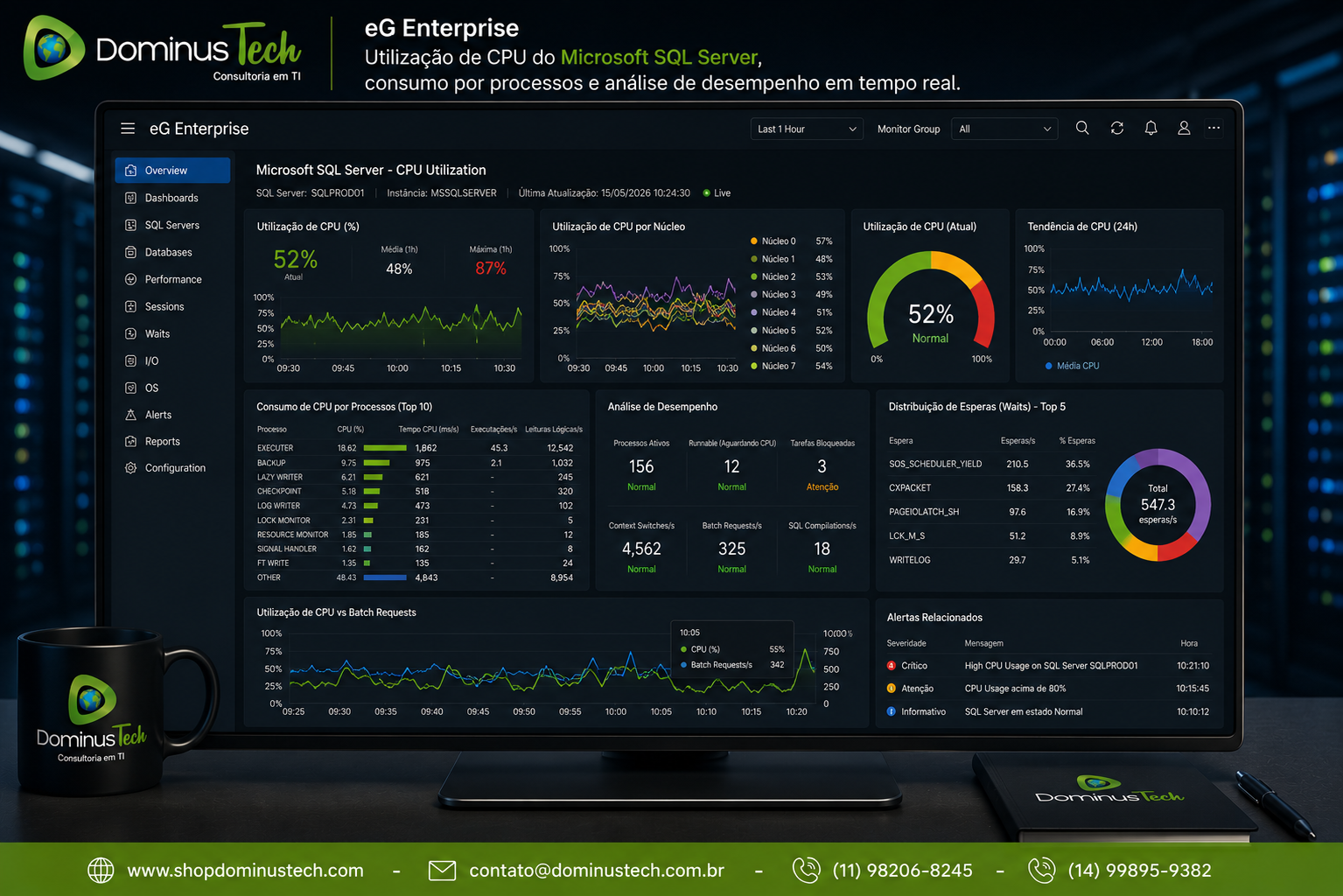The width and height of the screenshot is (1343, 896).
Task: Click the Performance sidebar icon
Action: click(x=130, y=279)
